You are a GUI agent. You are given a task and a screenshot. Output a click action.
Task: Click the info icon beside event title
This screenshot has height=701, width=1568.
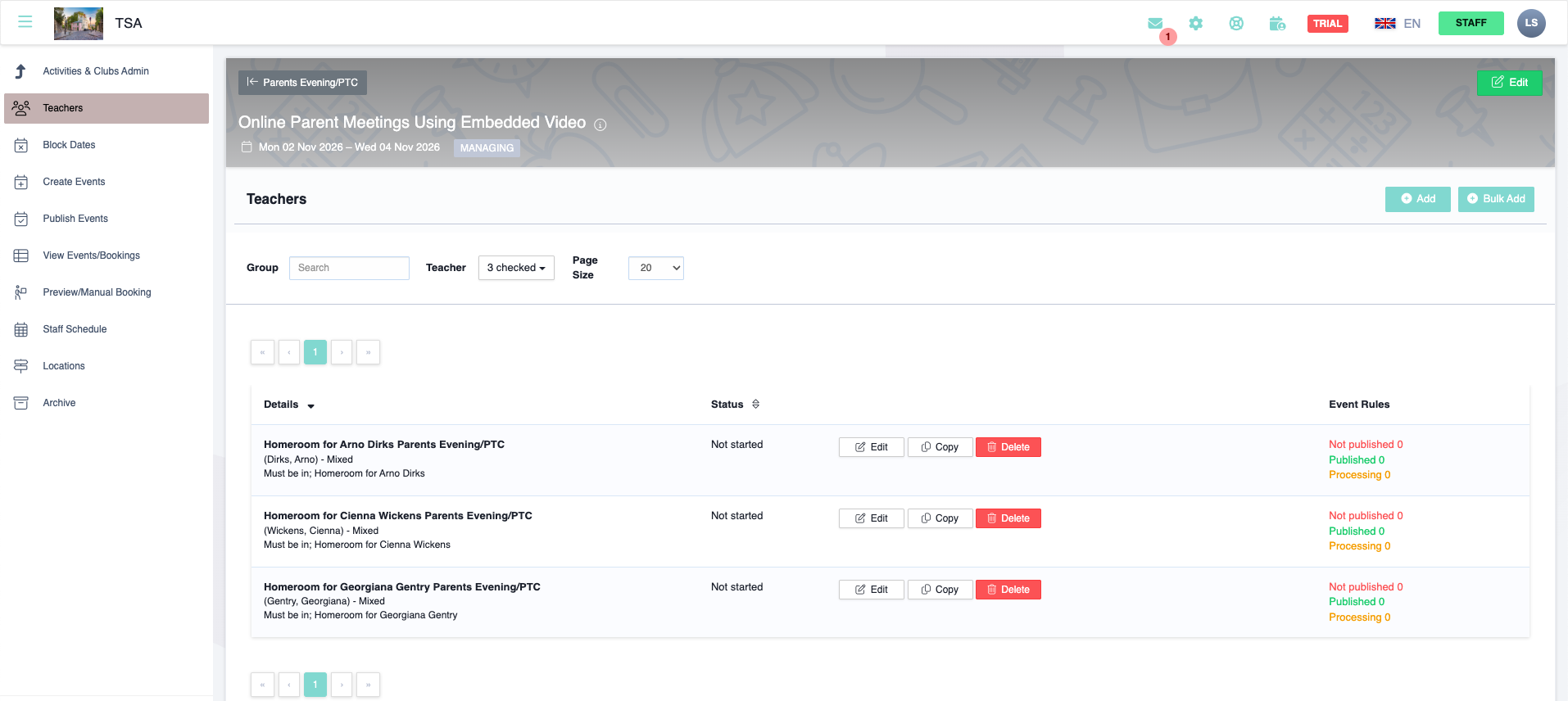[x=600, y=124]
